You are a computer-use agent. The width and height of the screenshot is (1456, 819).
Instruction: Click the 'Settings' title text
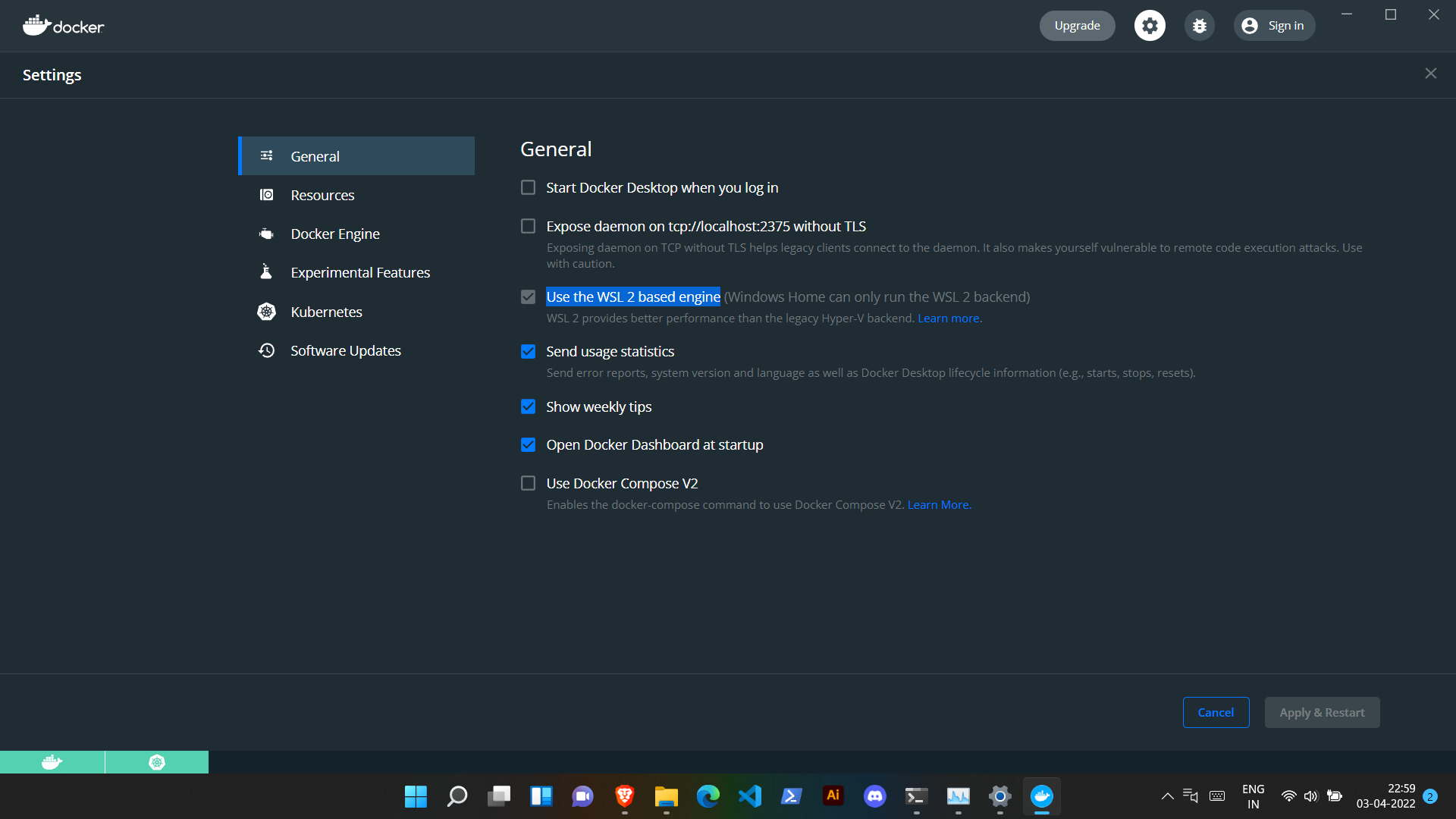pyautogui.click(x=52, y=75)
